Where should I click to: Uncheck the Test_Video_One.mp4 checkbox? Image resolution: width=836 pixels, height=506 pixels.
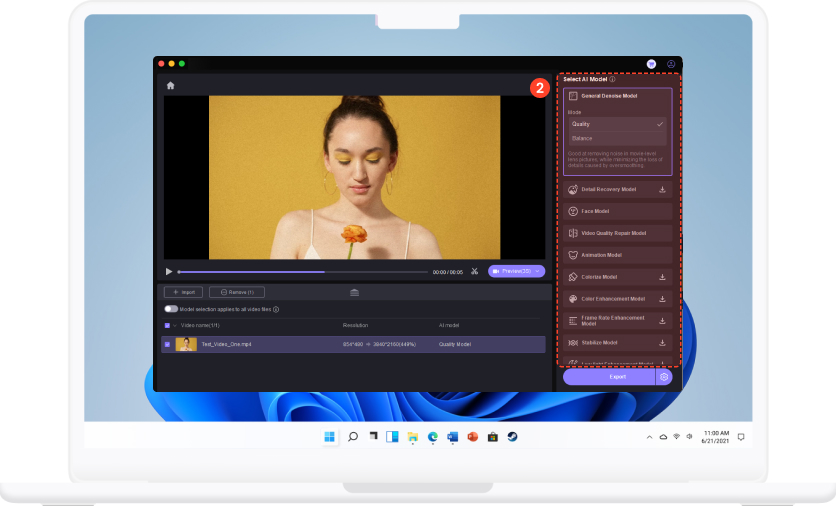point(167,344)
